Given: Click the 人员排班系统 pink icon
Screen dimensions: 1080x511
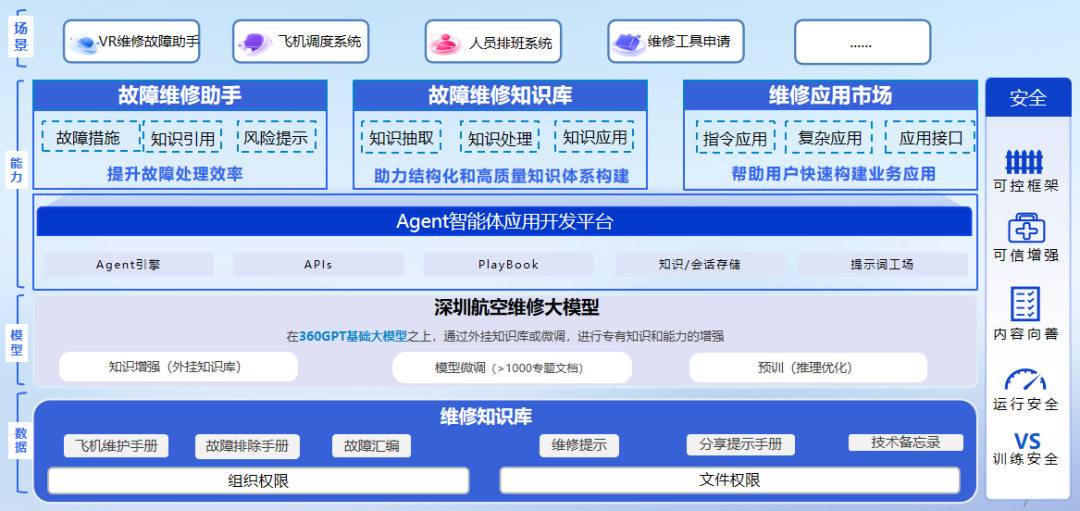Looking at the screenshot, I should click(445, 43).
